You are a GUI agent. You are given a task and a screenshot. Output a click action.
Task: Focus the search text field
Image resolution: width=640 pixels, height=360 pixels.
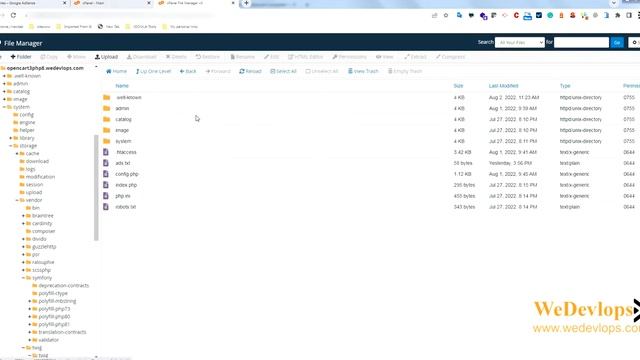[581, 42]
